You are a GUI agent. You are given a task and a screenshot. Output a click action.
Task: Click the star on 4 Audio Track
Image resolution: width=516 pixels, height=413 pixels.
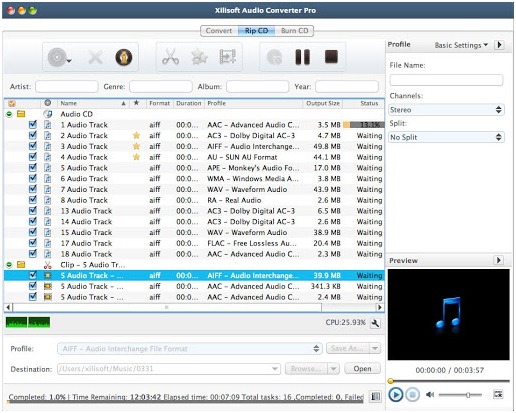pos(136,157)
